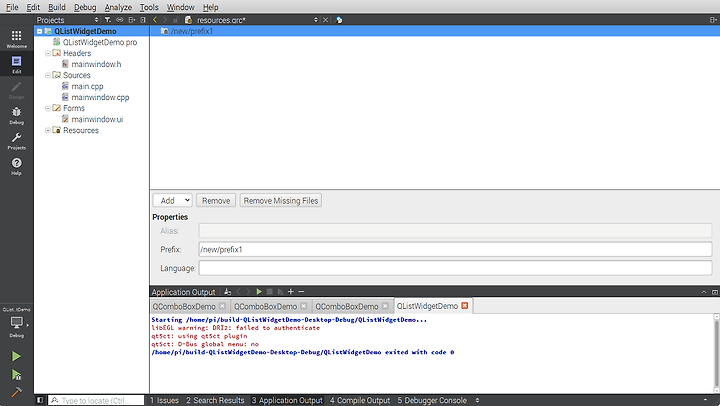
Task: Click the Type to locate search field
Action: pyautogui.click(x=96, y=400)
